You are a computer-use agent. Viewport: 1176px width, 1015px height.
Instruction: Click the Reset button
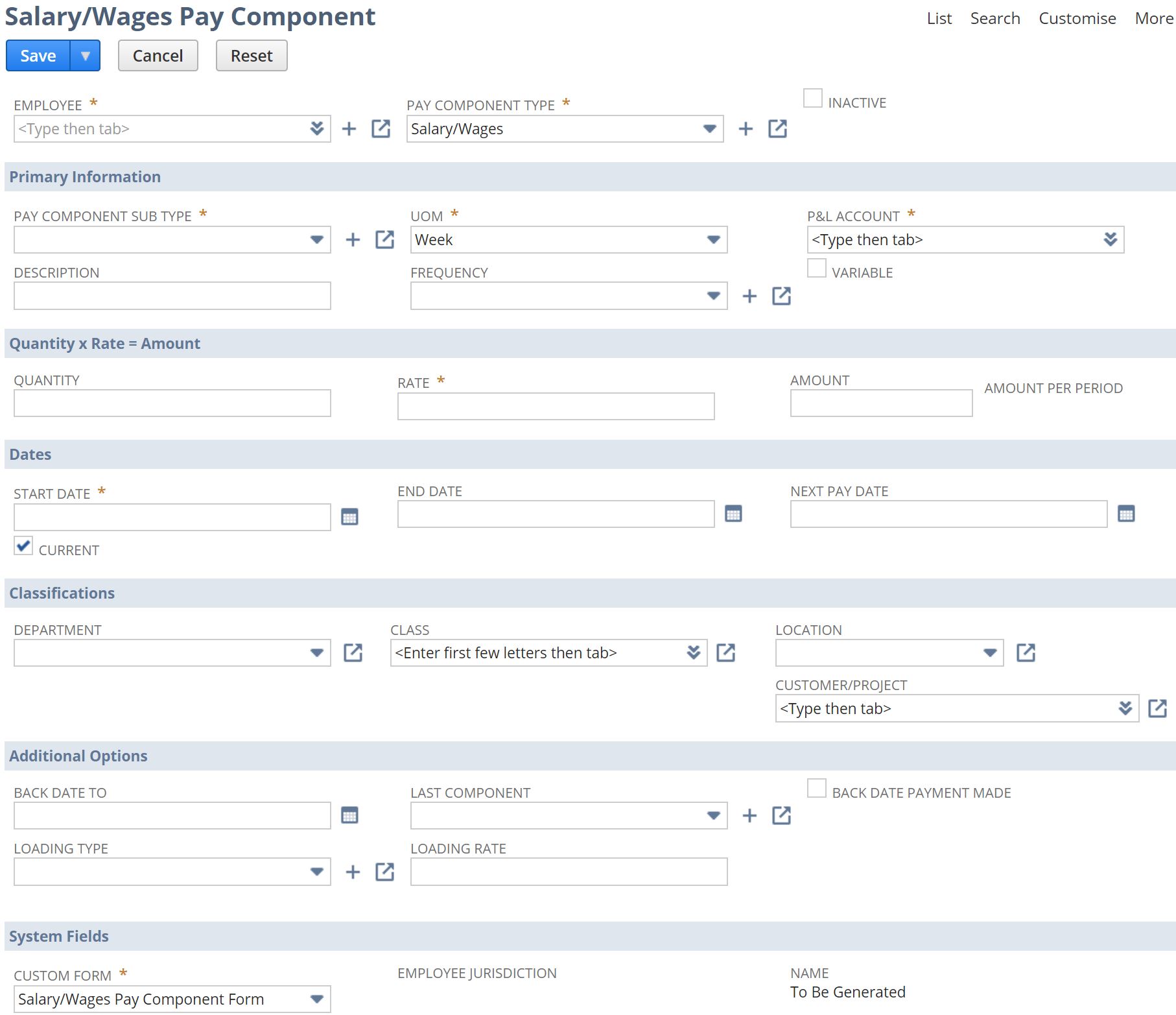pos(251,55)
